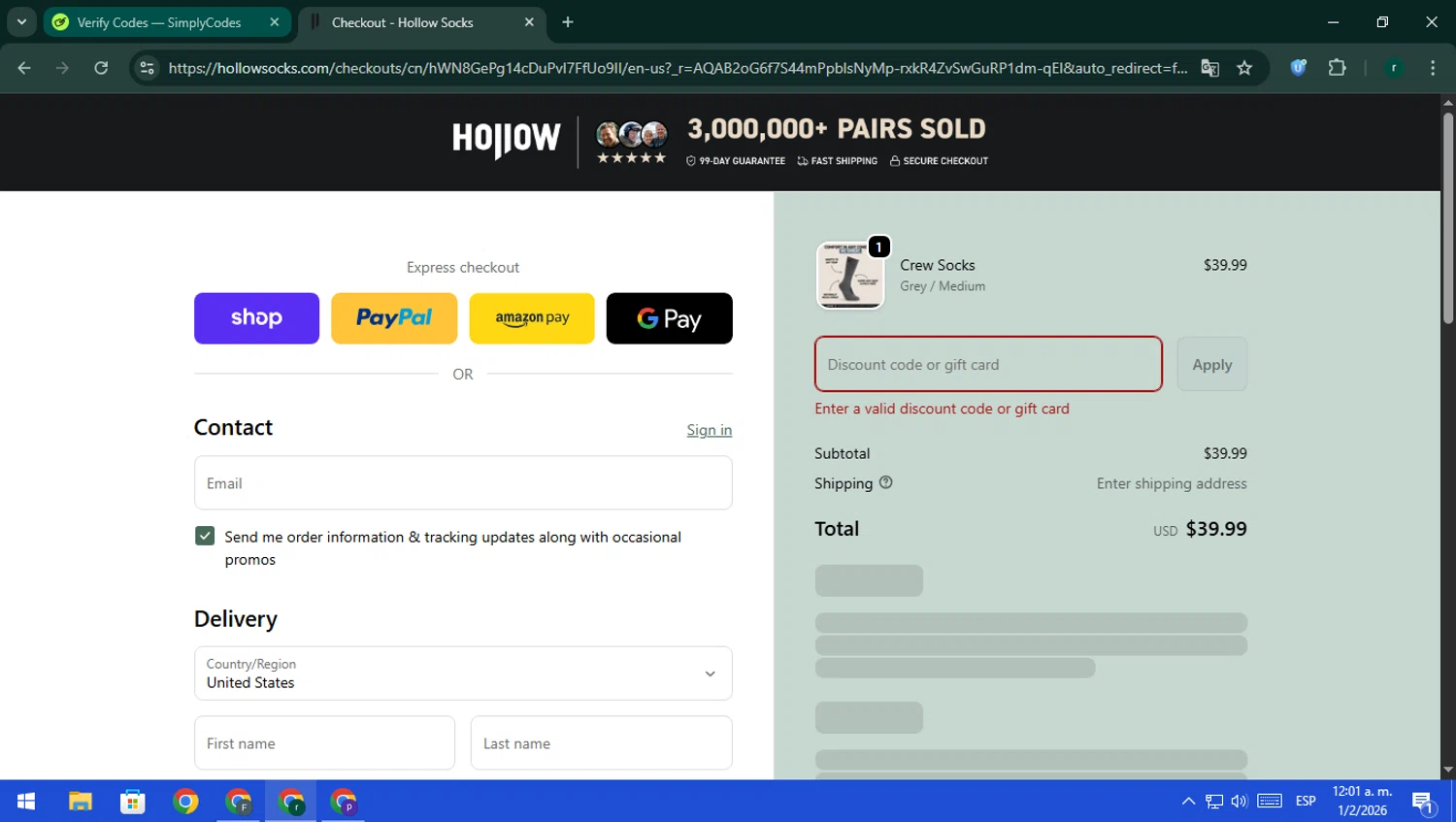This screenshot has width=1456, height=822.
Task: Reload the checkout page
Action: coord(101,68)
